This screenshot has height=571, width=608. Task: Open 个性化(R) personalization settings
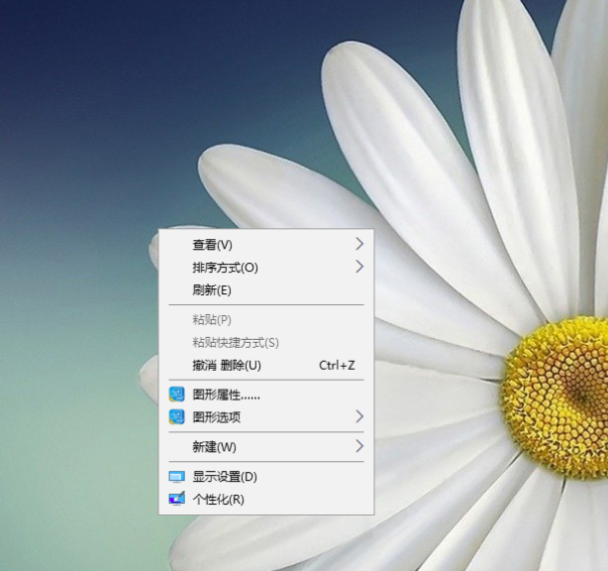pos(266,499)
